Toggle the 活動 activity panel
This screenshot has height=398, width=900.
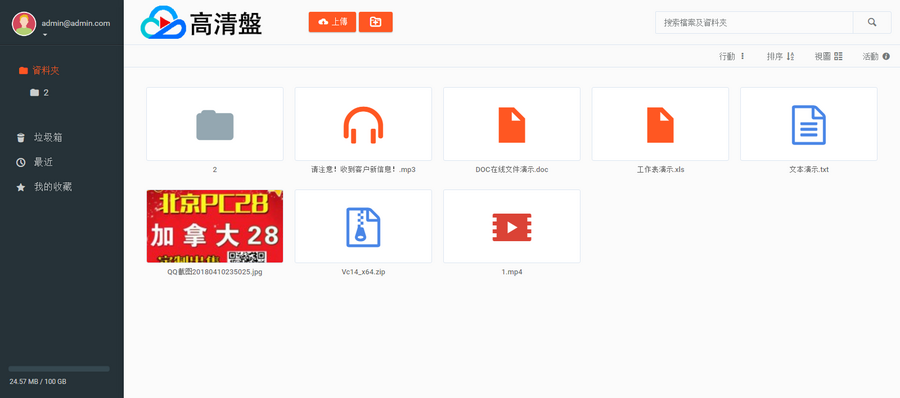pos(876,56)
